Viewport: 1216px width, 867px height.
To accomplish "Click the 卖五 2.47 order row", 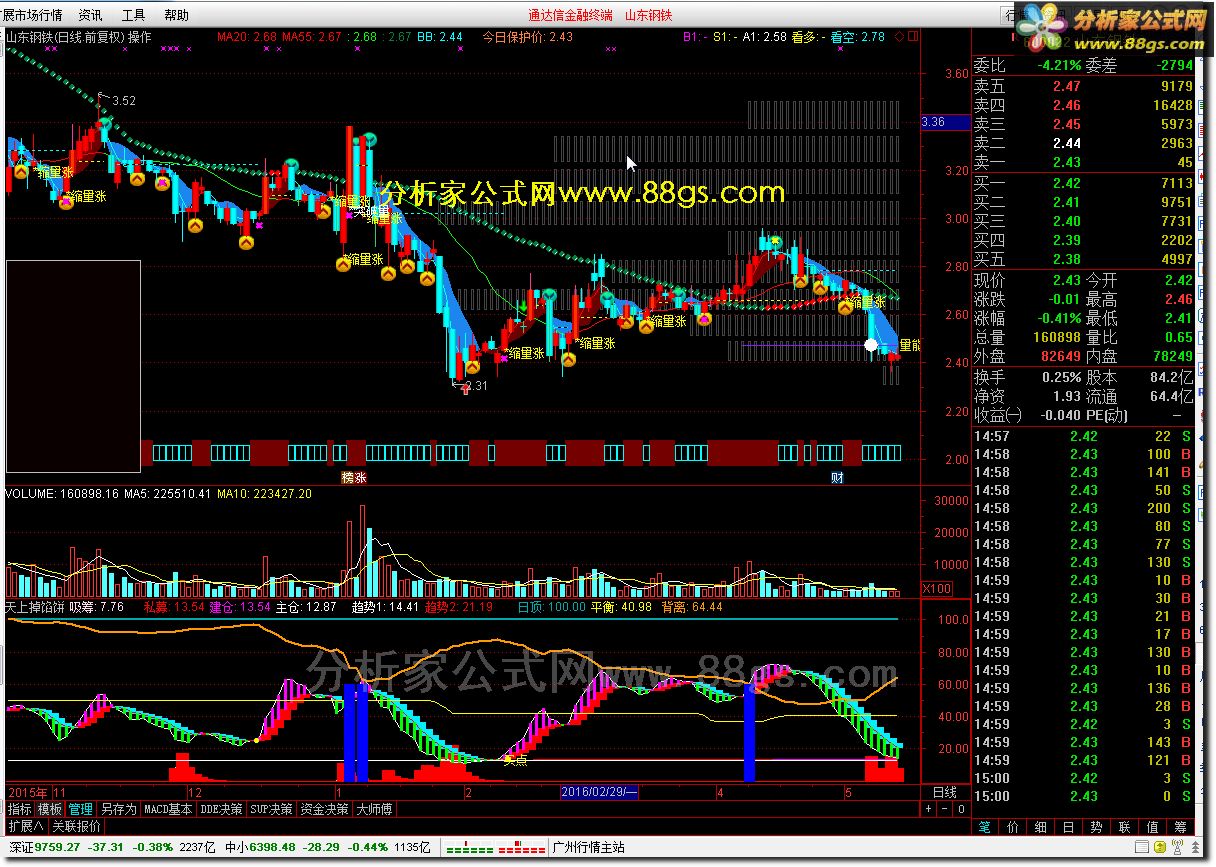I will (x=1083, y=87).
